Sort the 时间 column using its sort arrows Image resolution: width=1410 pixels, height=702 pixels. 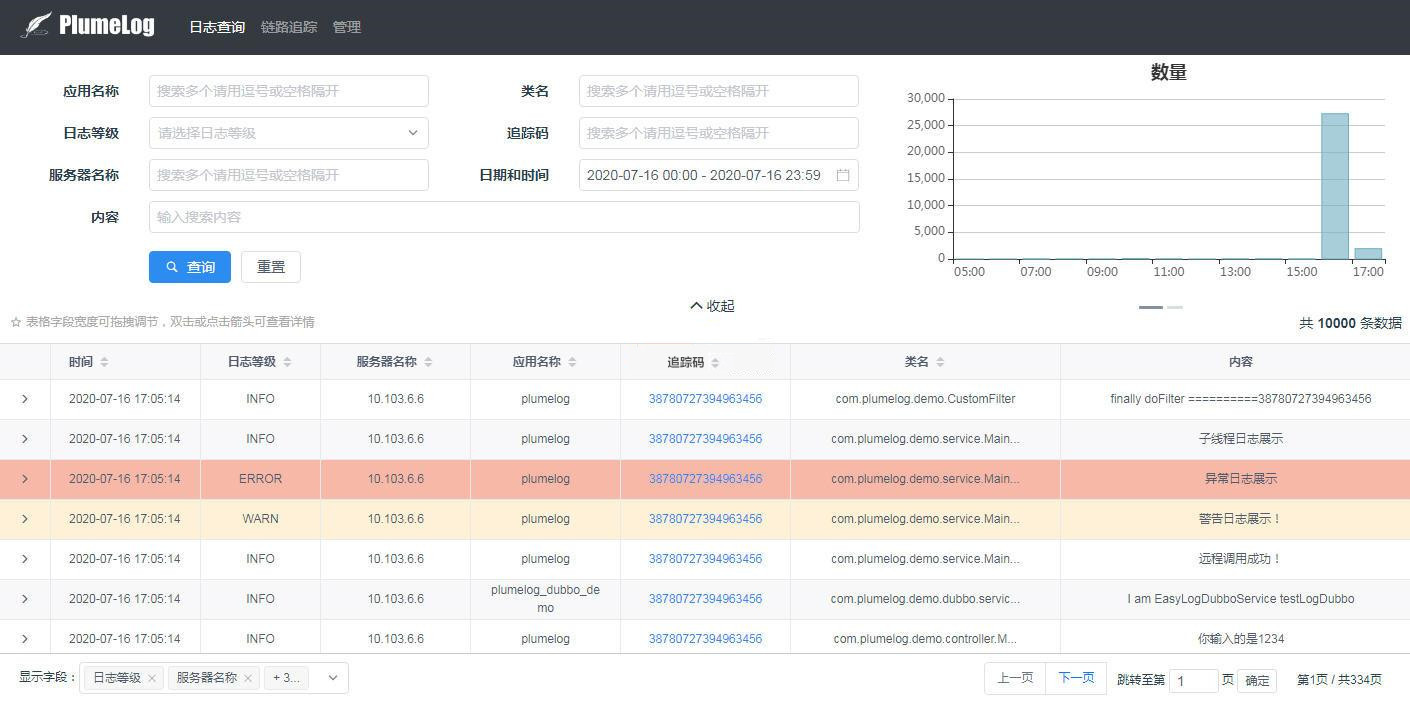(x=103, y=361)
